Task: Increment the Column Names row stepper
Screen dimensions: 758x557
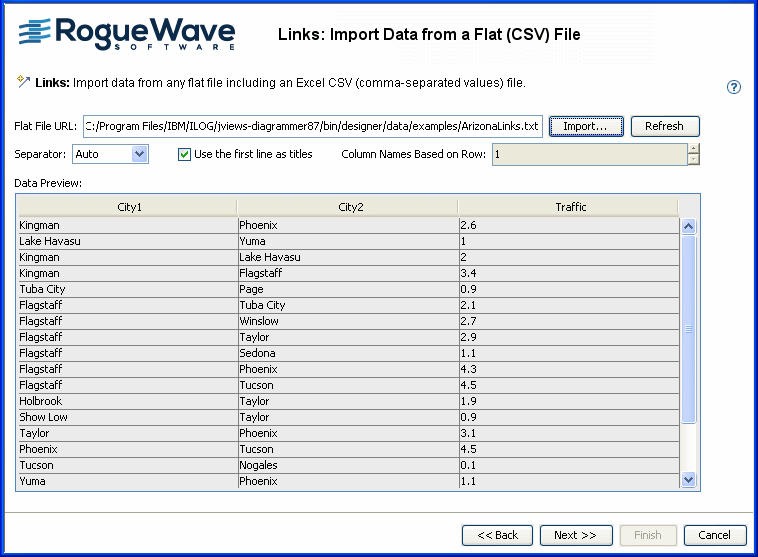Action: click(x=693, y=149)
